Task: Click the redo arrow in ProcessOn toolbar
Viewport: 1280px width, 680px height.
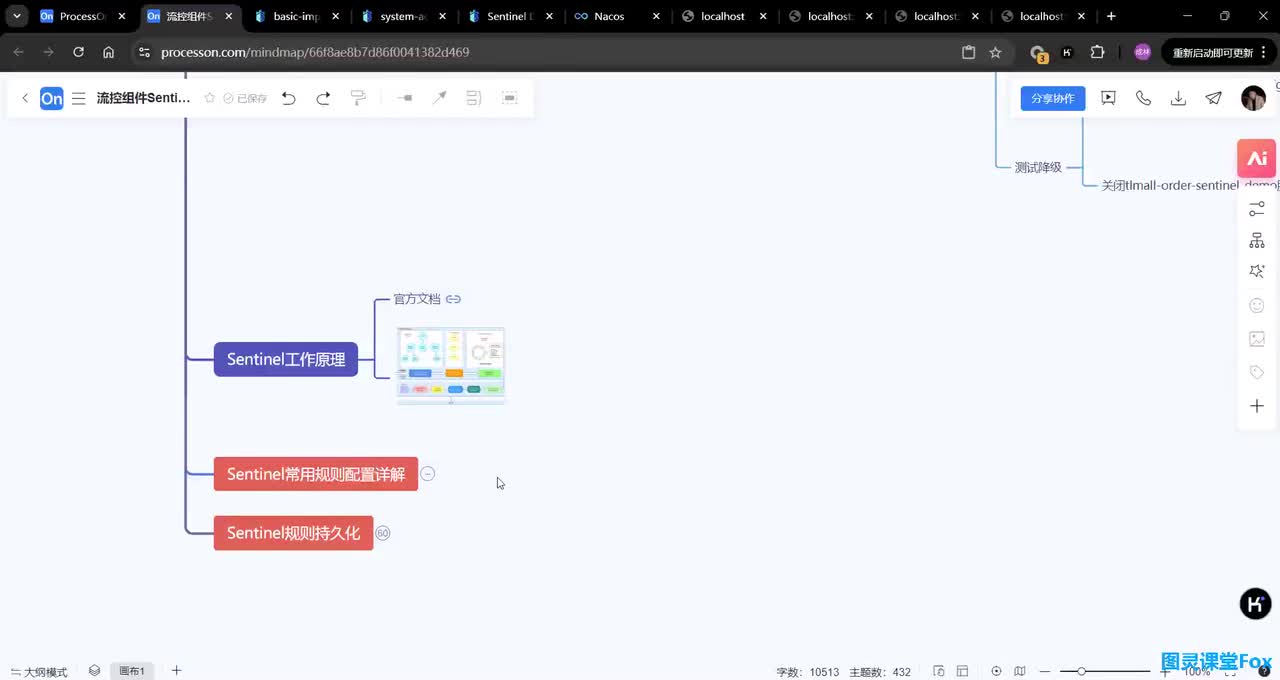Action: tap(323, 98)
